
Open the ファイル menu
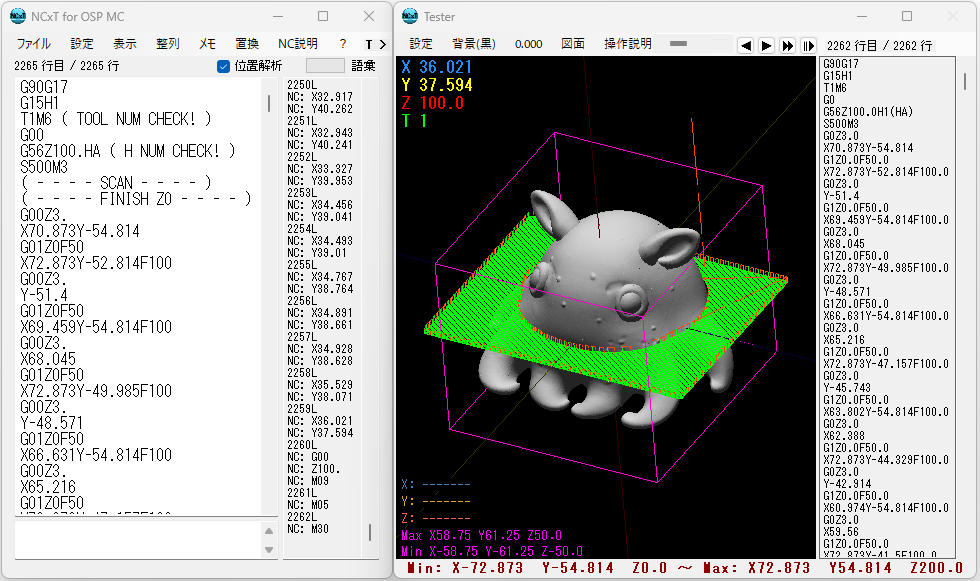[34, 44]
